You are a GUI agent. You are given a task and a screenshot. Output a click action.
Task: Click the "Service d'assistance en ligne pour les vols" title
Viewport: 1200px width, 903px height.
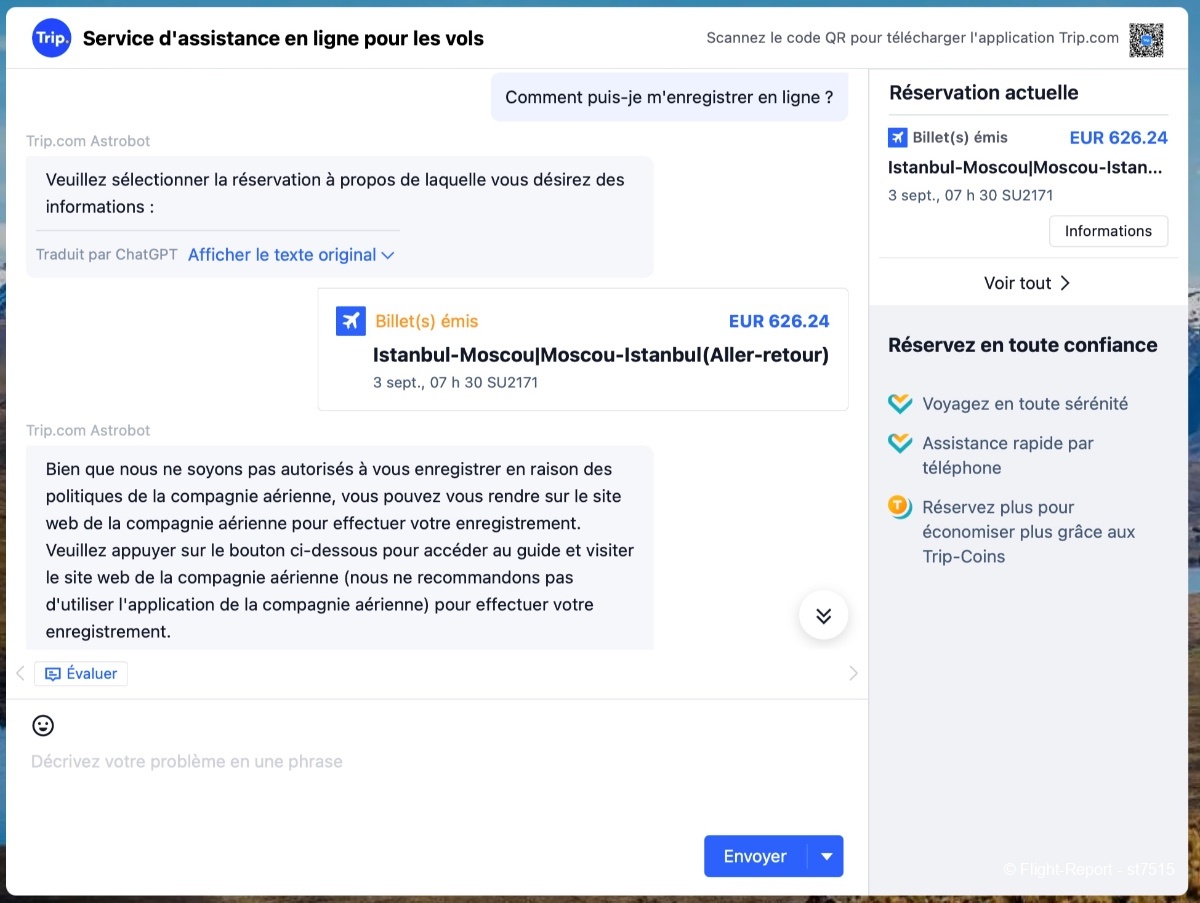283,39
